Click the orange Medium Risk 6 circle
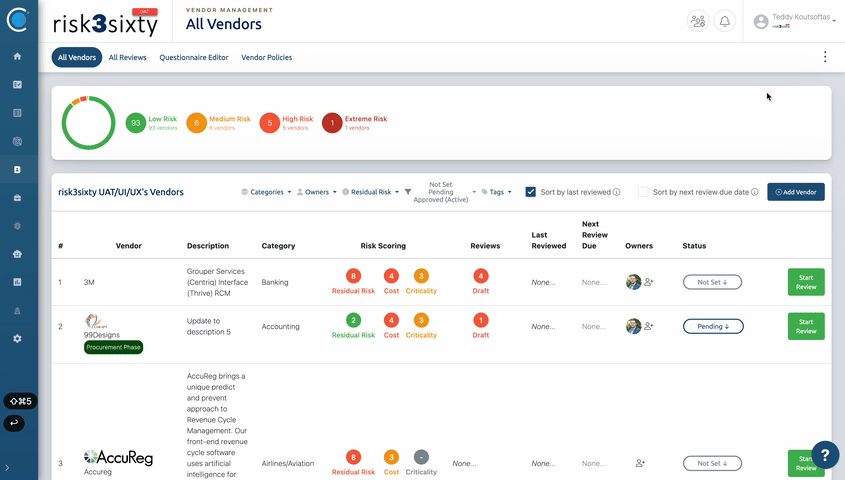 [x=197, y=123]
